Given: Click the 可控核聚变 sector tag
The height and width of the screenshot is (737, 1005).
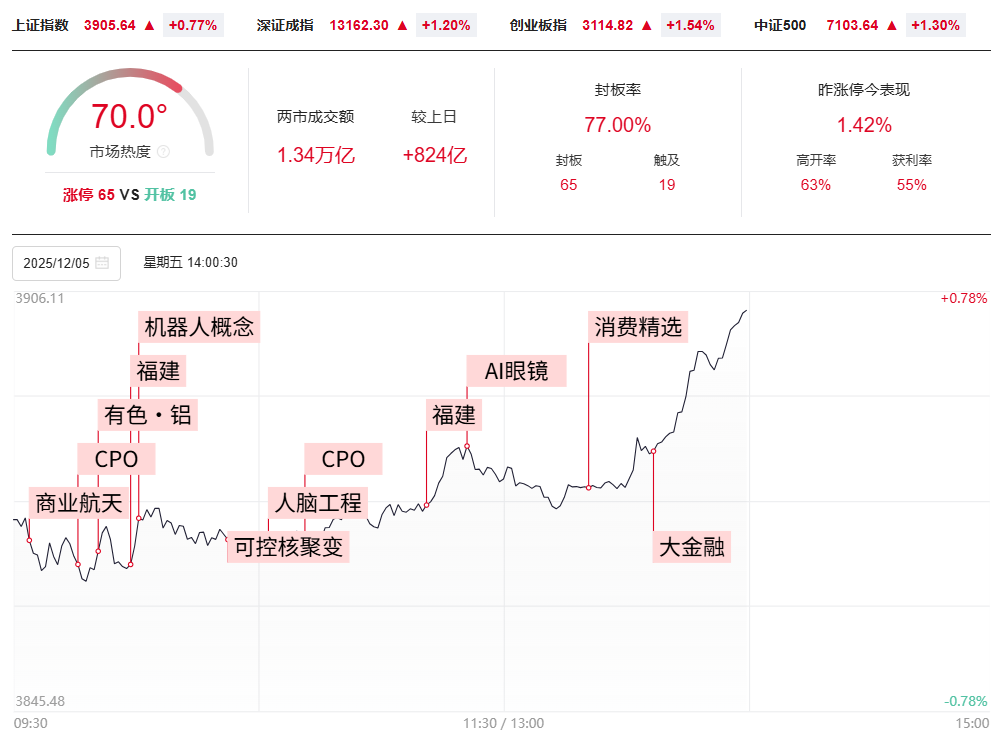Looking at the screenshot, I should pyautogui.click(x=288, y=547).
